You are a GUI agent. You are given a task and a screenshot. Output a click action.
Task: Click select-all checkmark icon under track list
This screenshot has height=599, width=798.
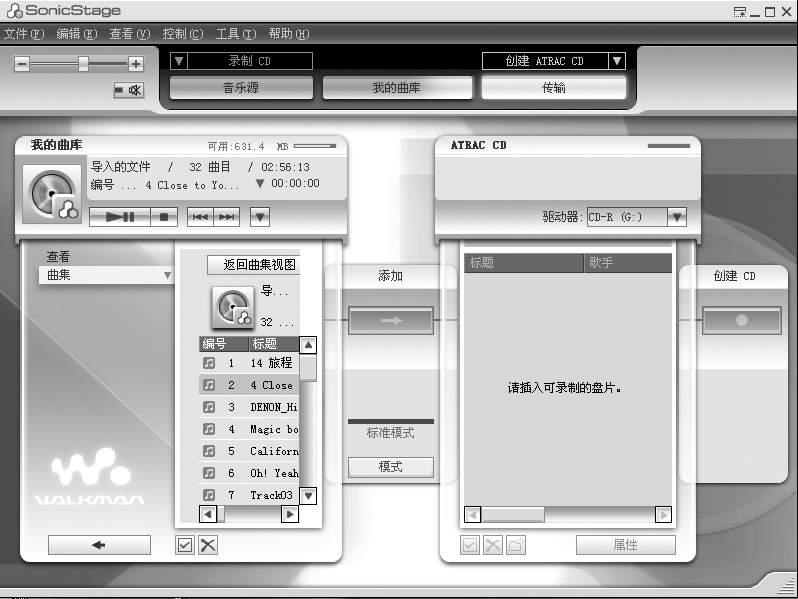[x=185, y=545]
